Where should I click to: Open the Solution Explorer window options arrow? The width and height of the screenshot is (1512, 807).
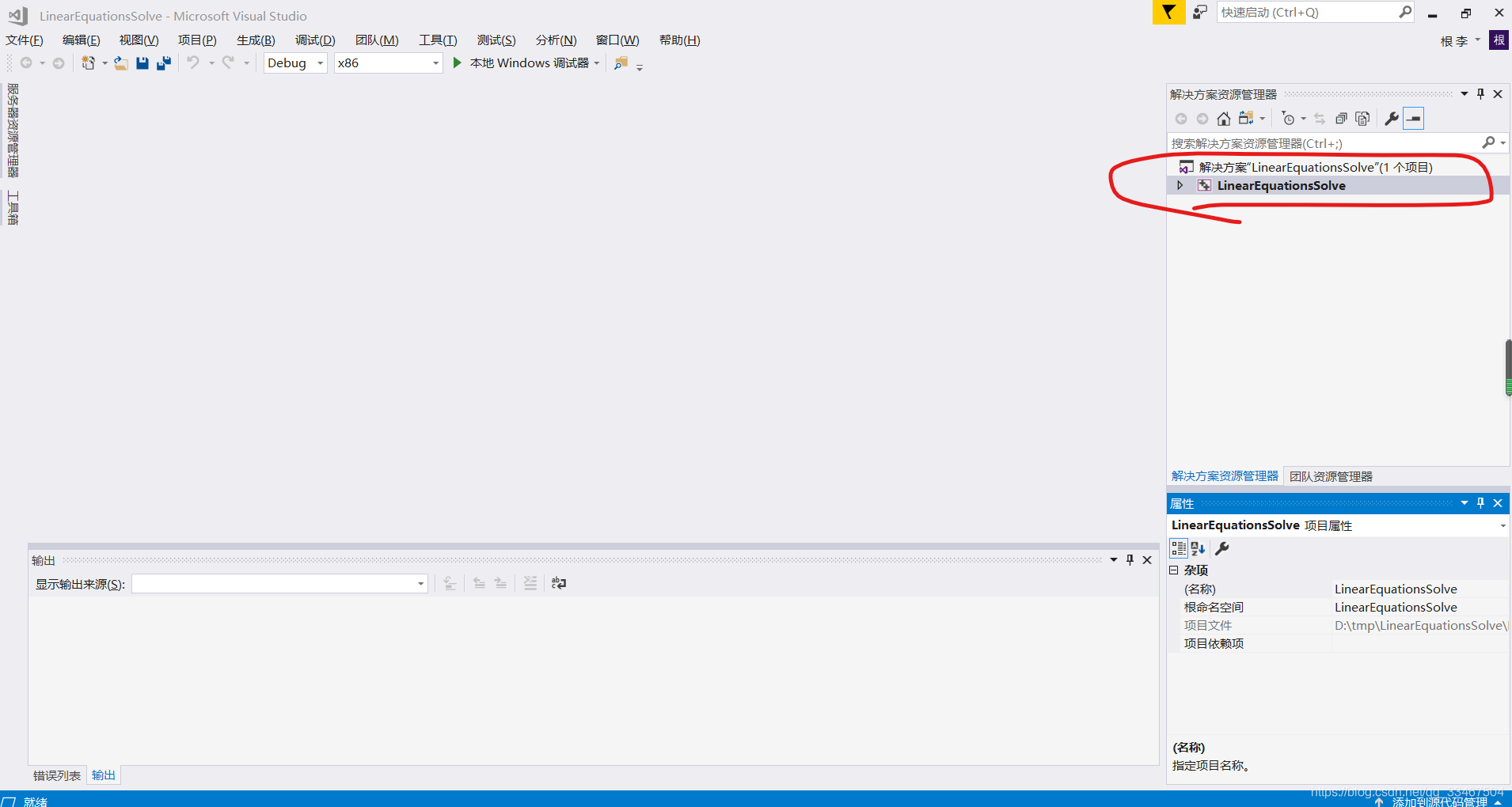point(1464,93)
